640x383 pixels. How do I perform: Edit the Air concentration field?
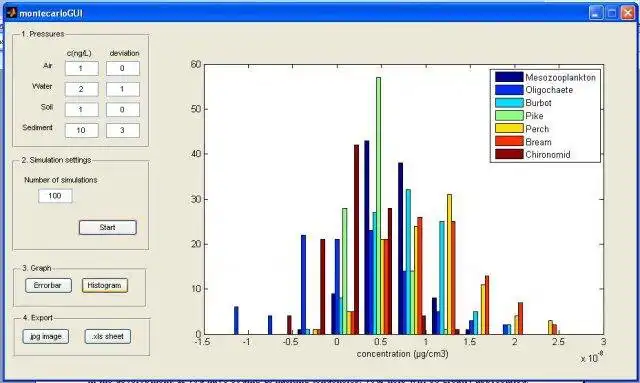[x=82, y=69]
